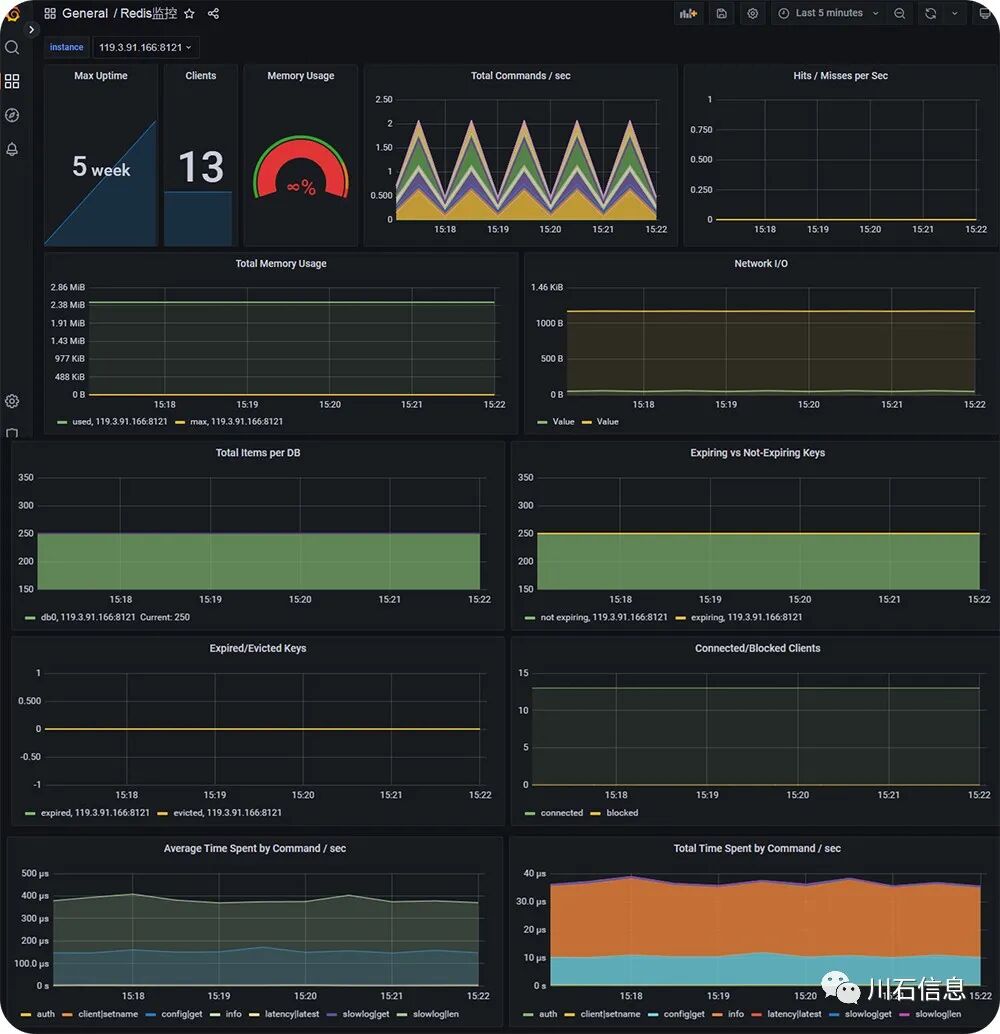Zoom out the time range
This screenshot has height=1034, width=1000.
899,13
